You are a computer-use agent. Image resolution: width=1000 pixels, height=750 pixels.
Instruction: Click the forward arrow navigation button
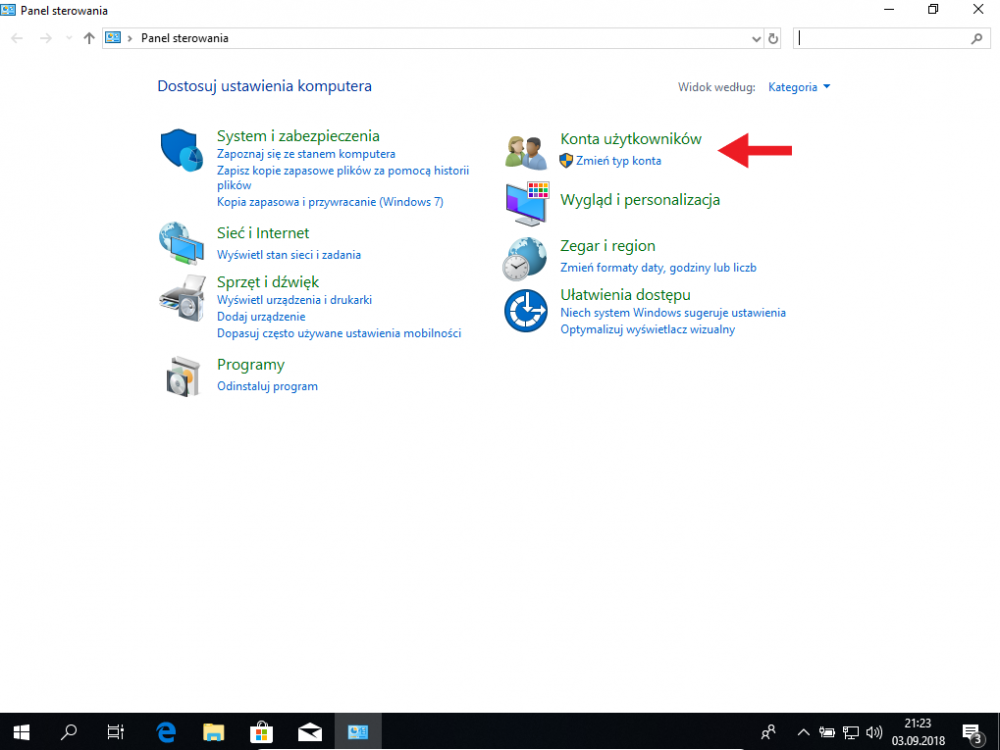(45, 38)
